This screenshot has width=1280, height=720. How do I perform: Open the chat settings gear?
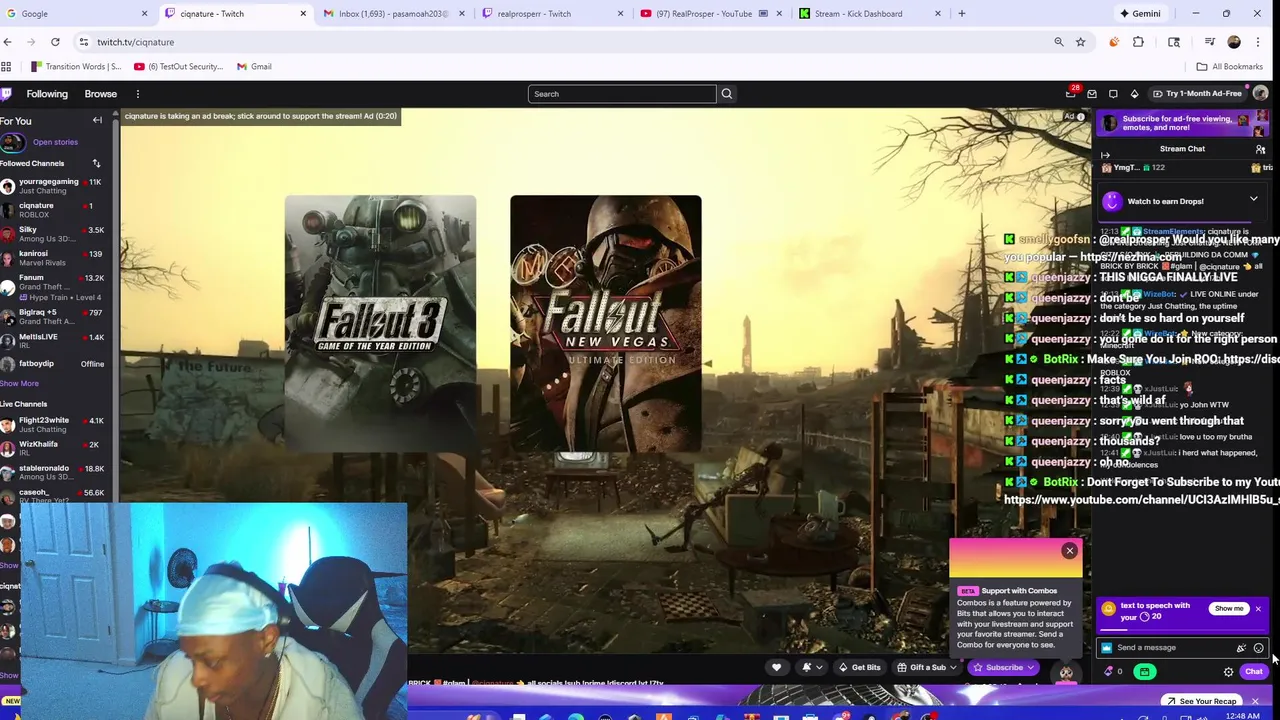pos(1229,672)
